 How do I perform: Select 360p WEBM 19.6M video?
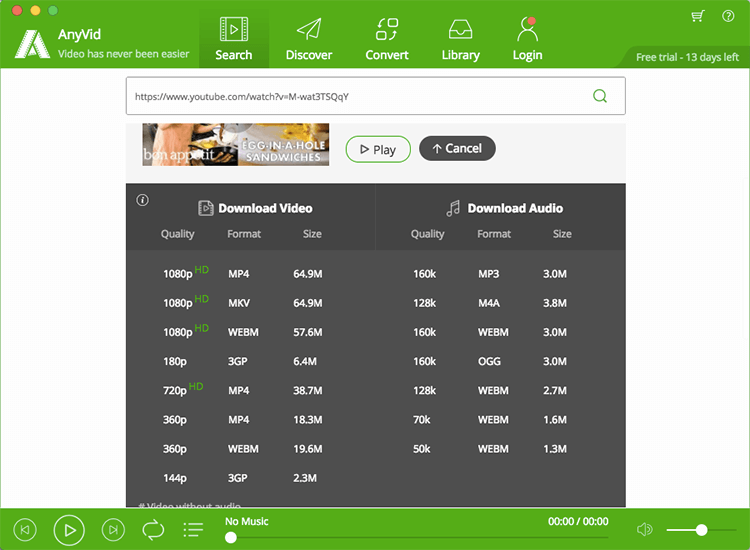[x=251, y=449]
